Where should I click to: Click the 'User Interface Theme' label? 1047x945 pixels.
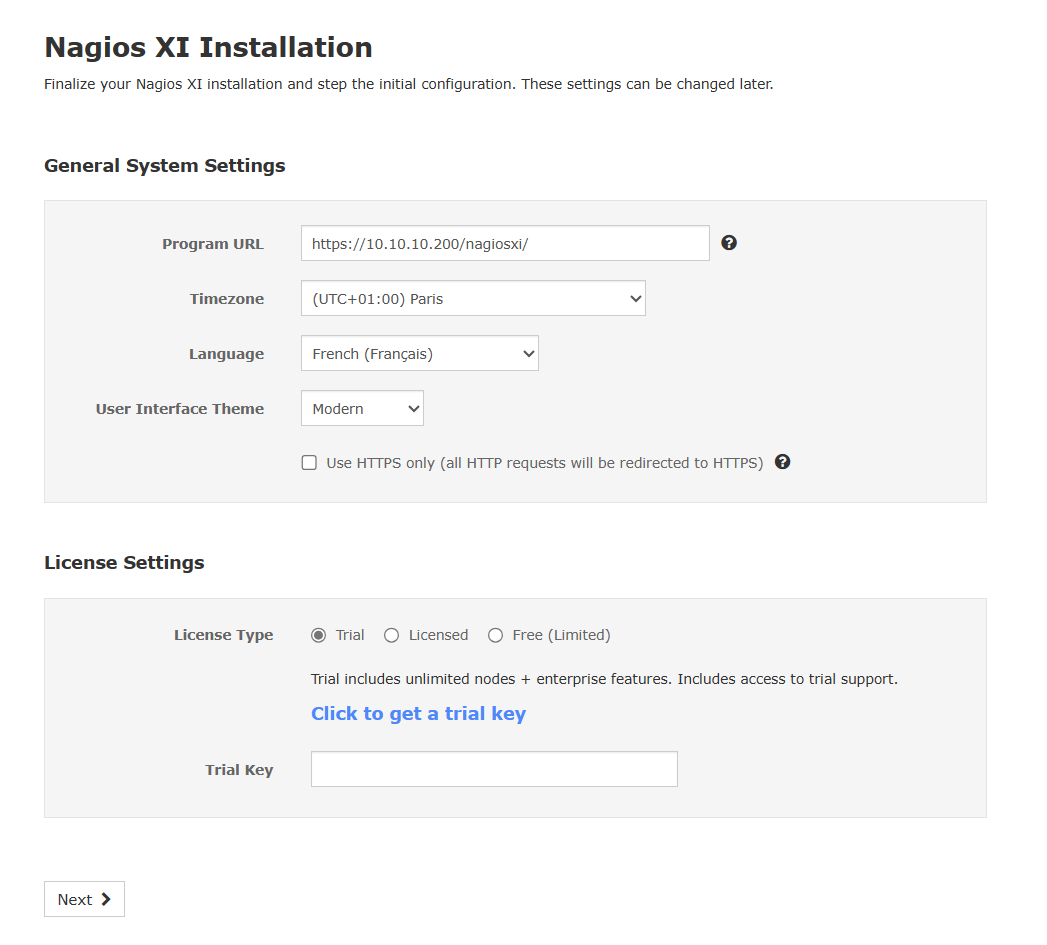coord(180,409)
